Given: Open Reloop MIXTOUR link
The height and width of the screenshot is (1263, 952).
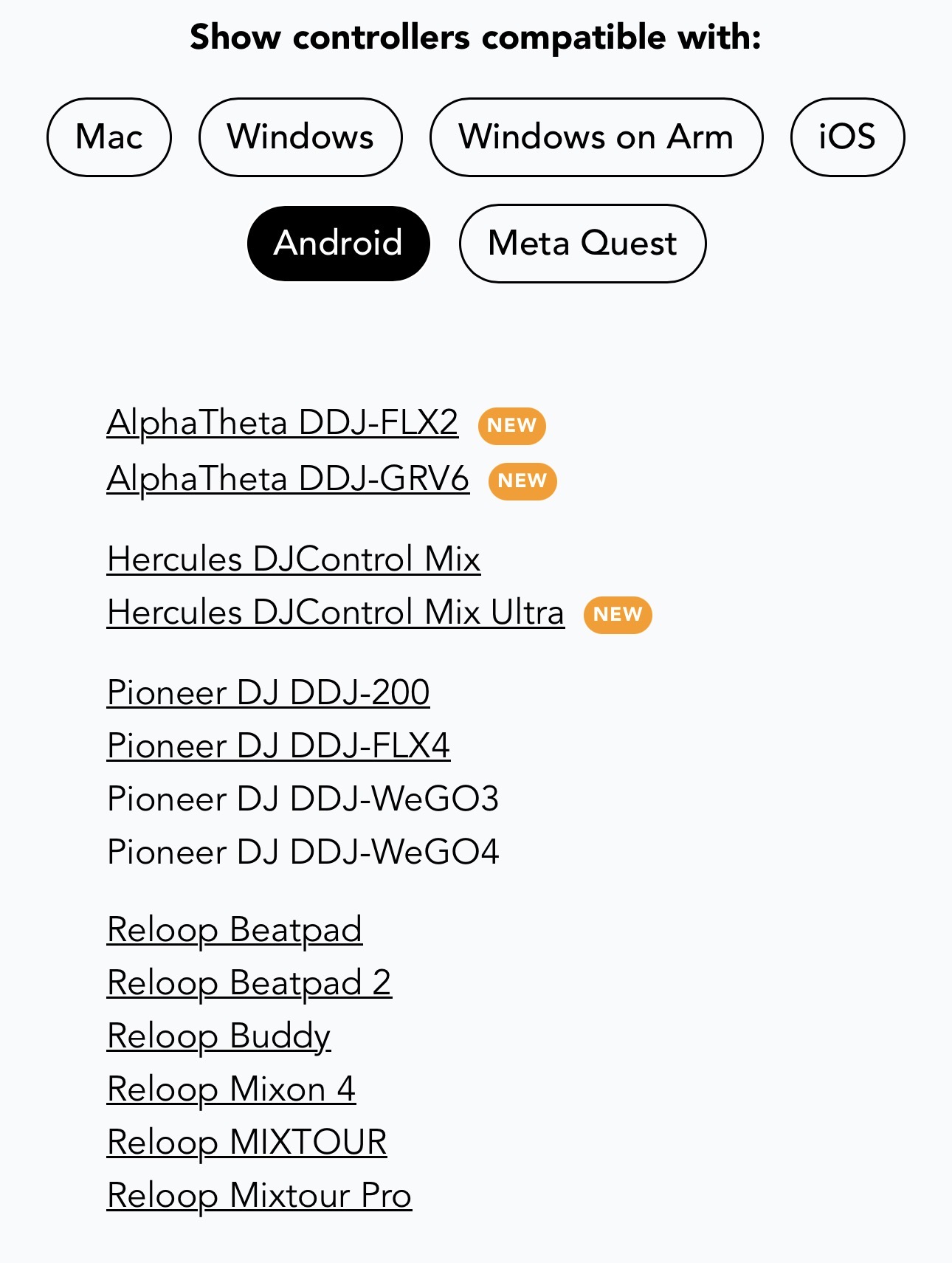Looking at the screenshot, I should (x=246, y=1143).
